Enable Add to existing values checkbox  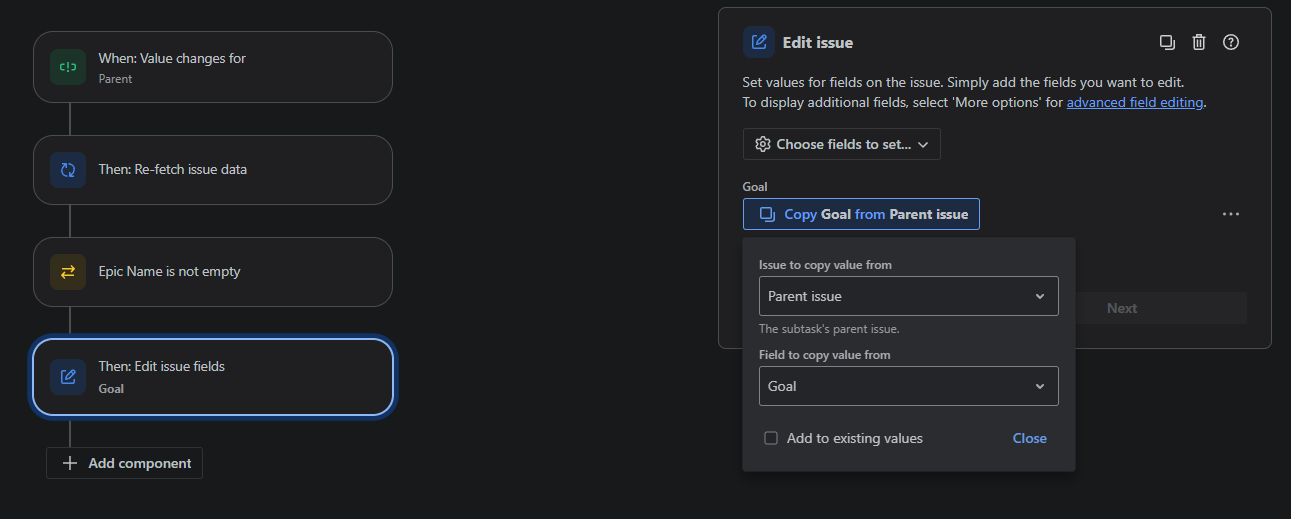[771, 438]
